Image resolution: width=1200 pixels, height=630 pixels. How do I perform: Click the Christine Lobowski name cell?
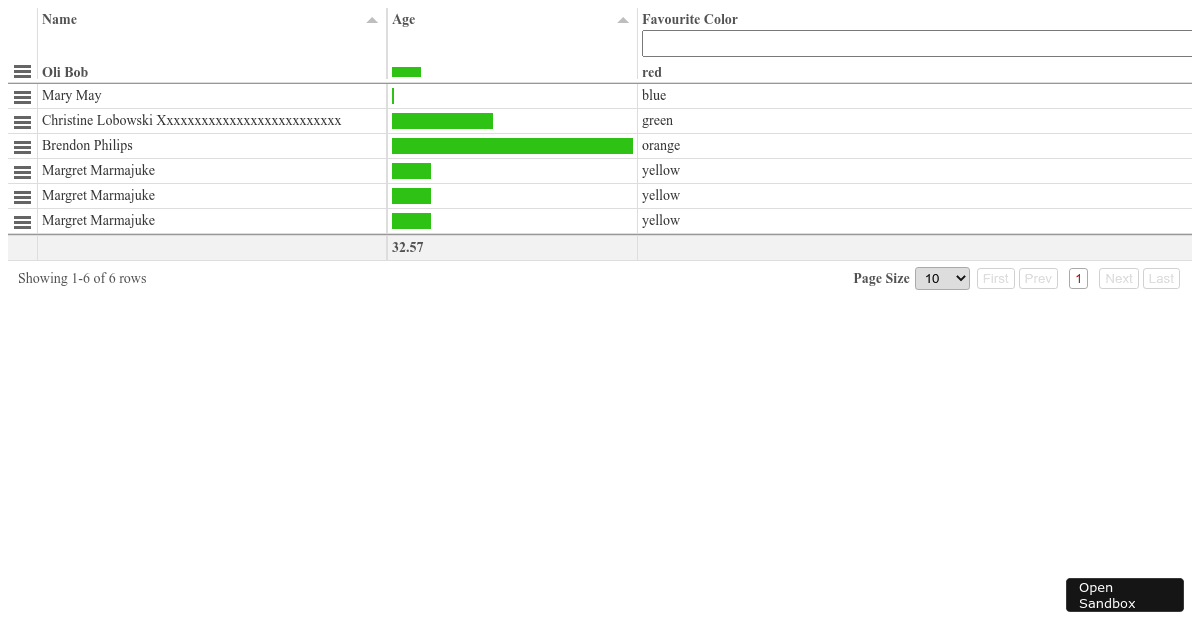coord(212,121)
